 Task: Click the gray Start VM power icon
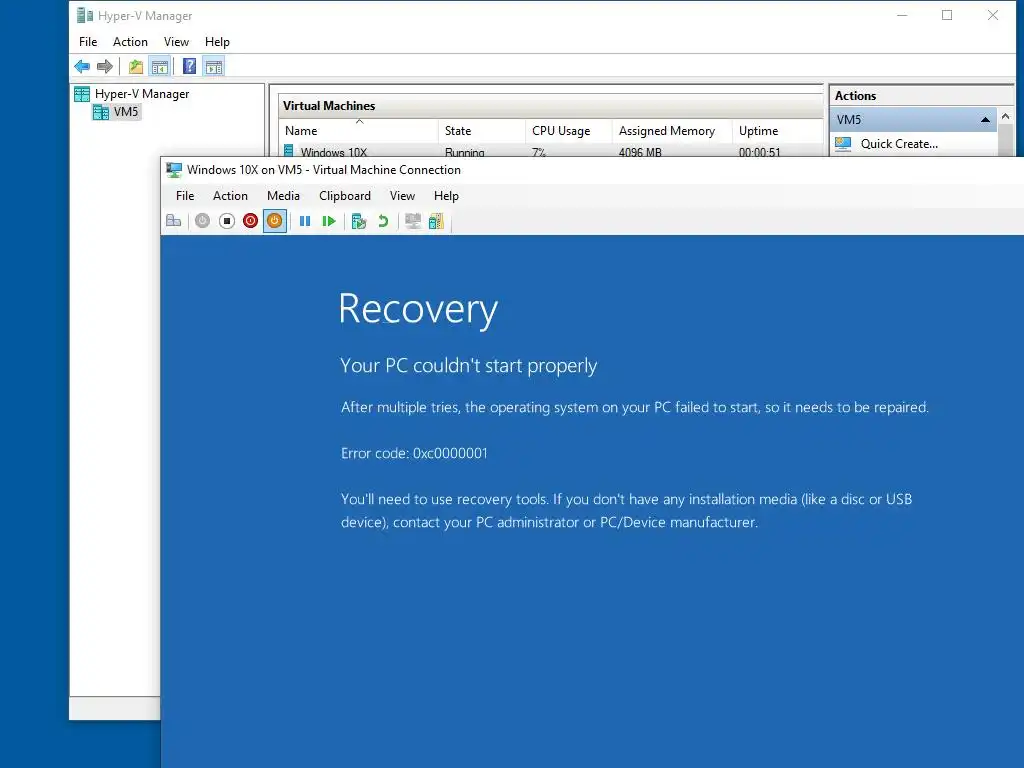tap(202, 221)
